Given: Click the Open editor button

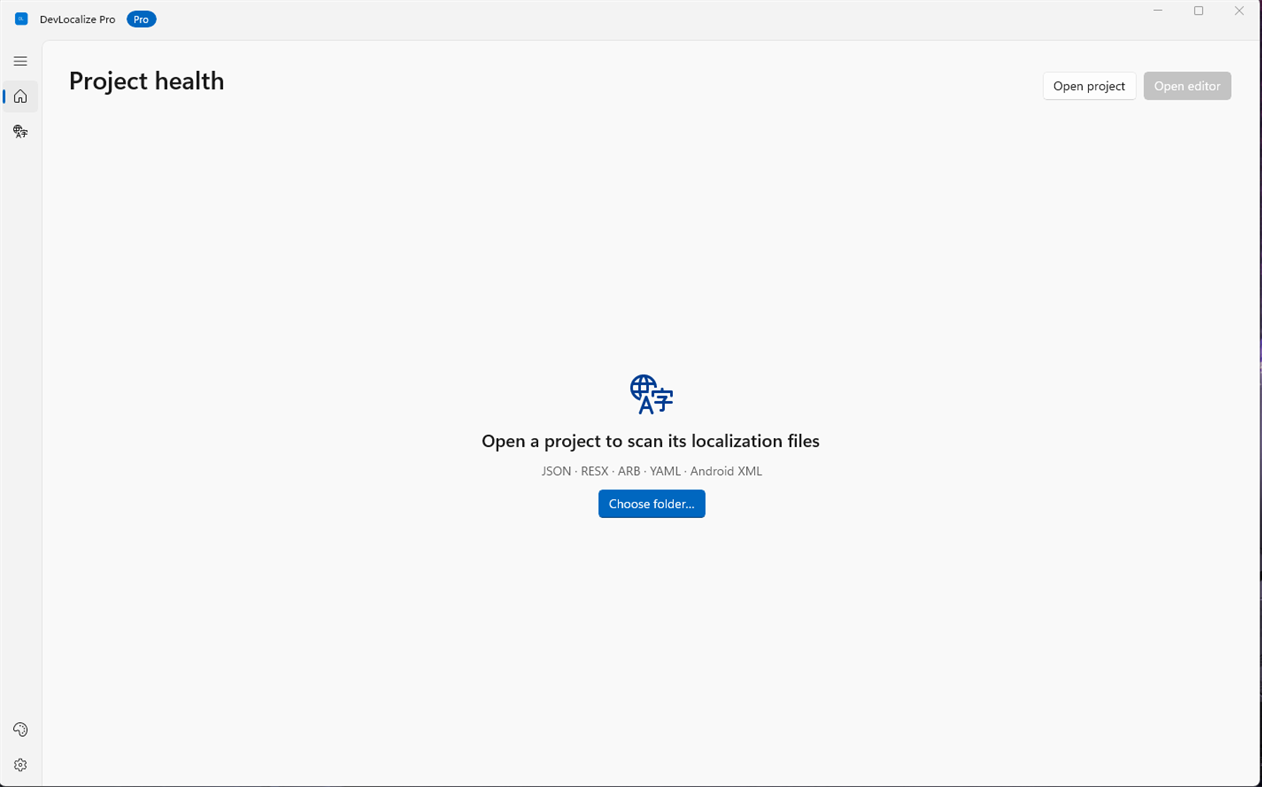Looking at the screenshot, I should [1187, 86].
